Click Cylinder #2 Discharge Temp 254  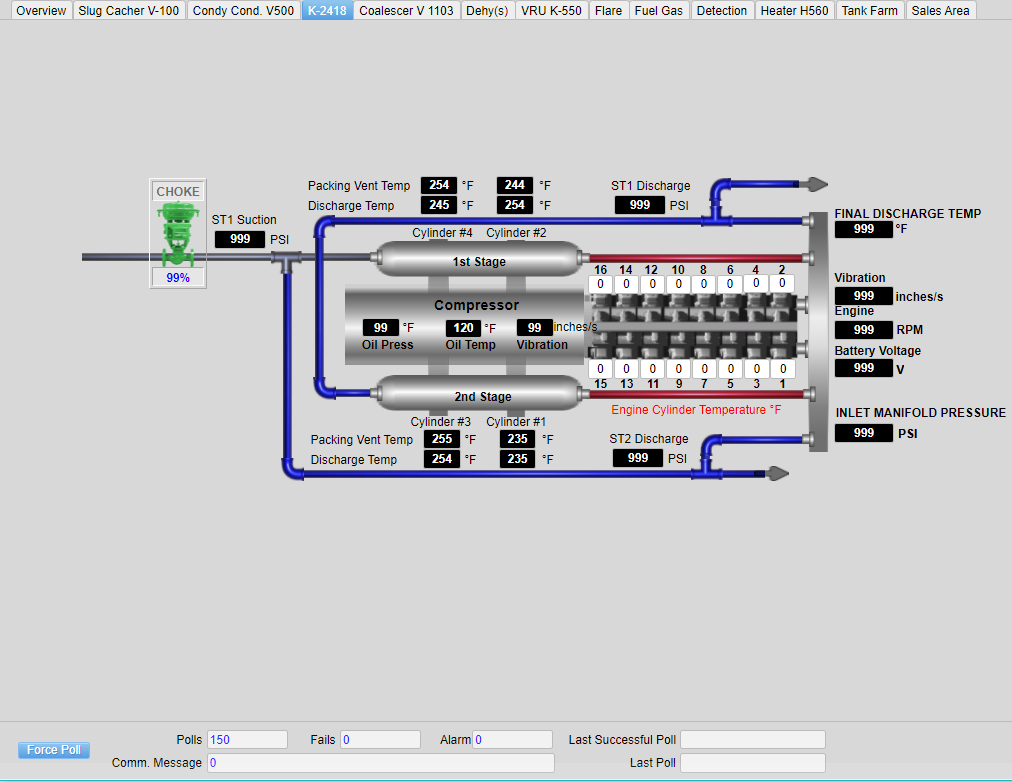[x=514, y=205]
